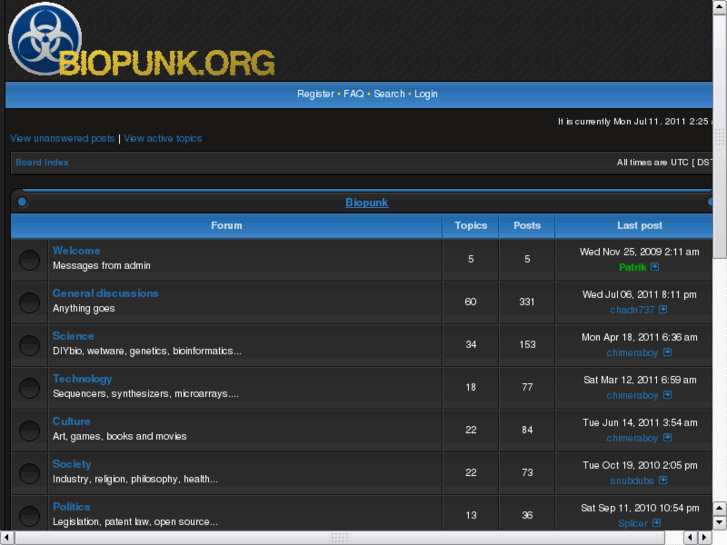The image size is (727, 545).
Task: Click the topics count 60
Action: click(x=471, y=302)
